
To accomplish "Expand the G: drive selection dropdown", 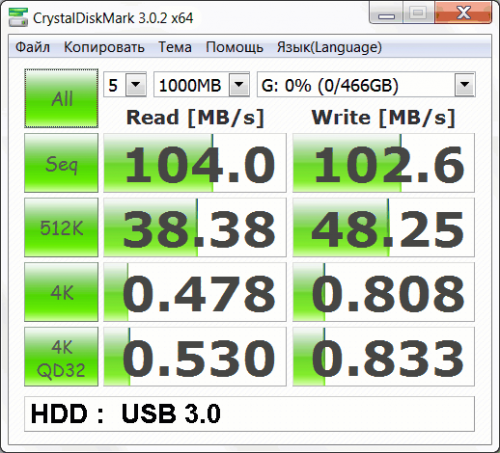I will tap(465, 84).
